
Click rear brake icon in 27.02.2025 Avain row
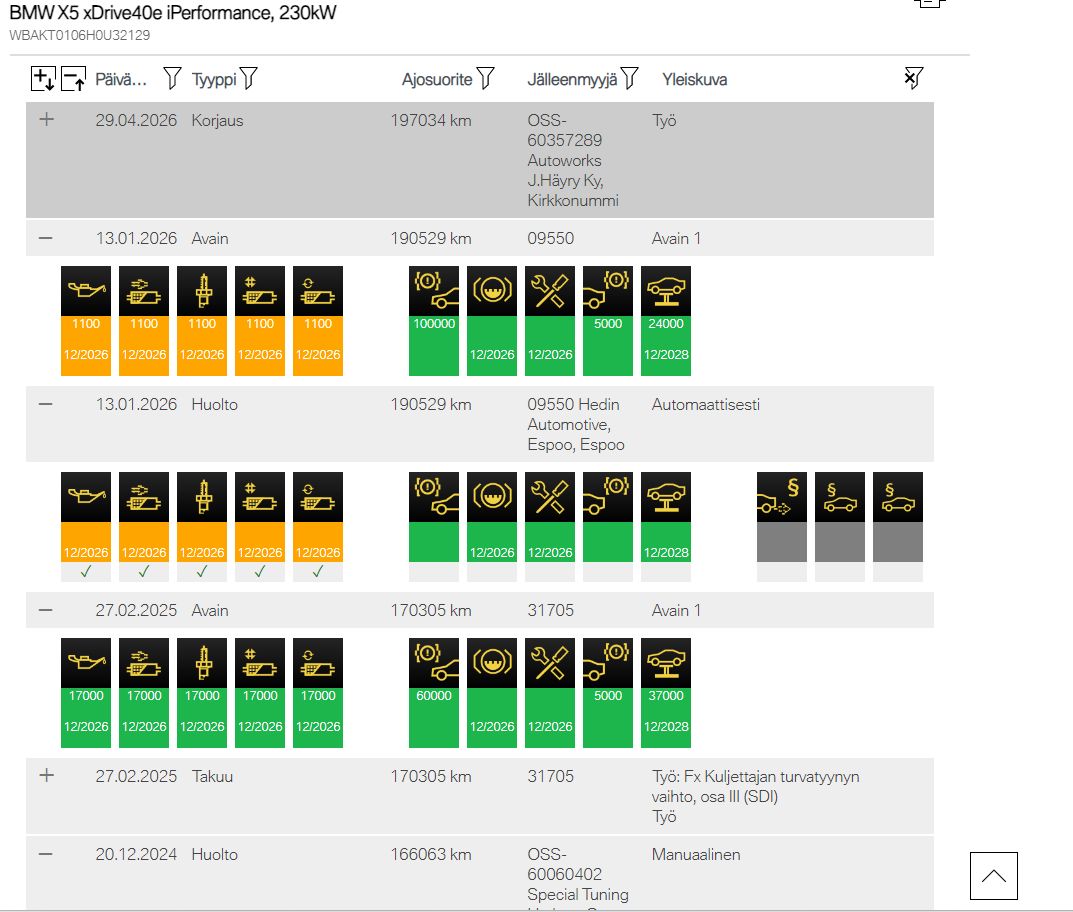608,663
